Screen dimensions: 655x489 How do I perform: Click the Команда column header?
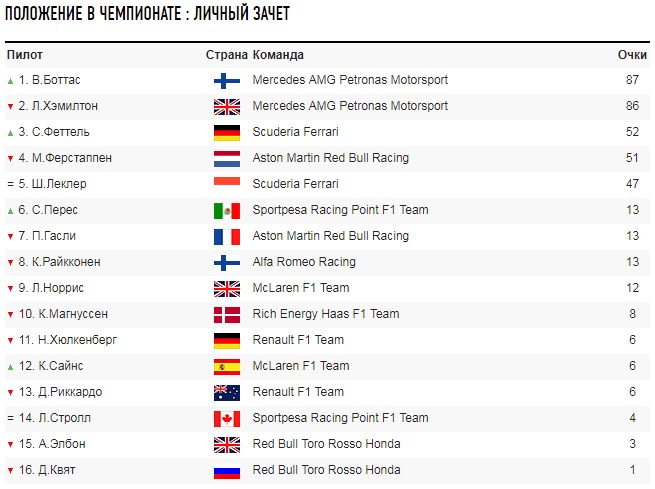coord(278,55)
